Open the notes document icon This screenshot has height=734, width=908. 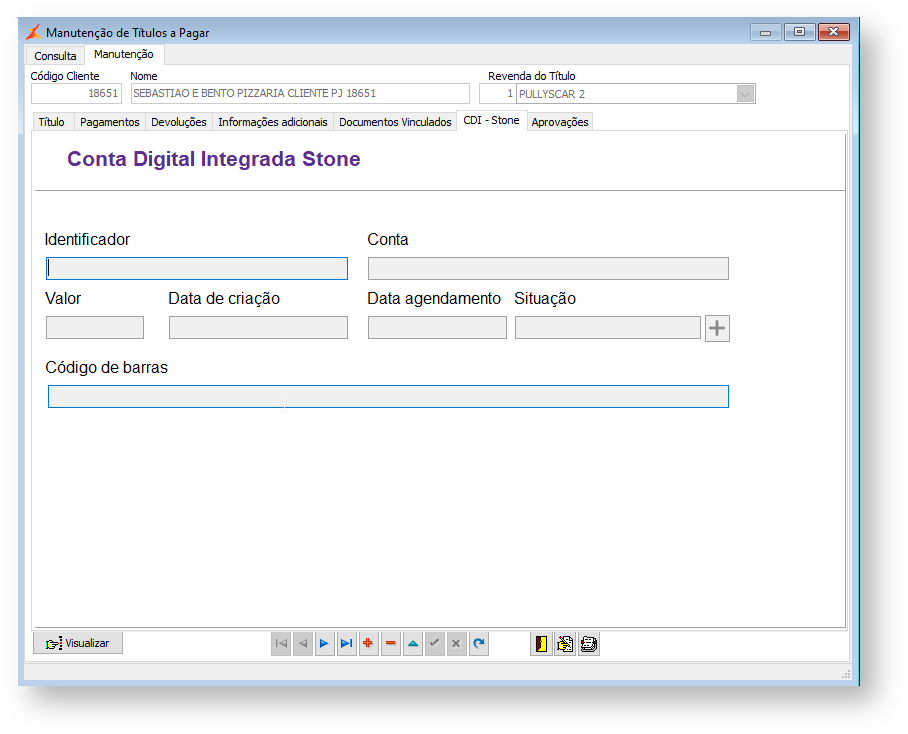(565, 644)
